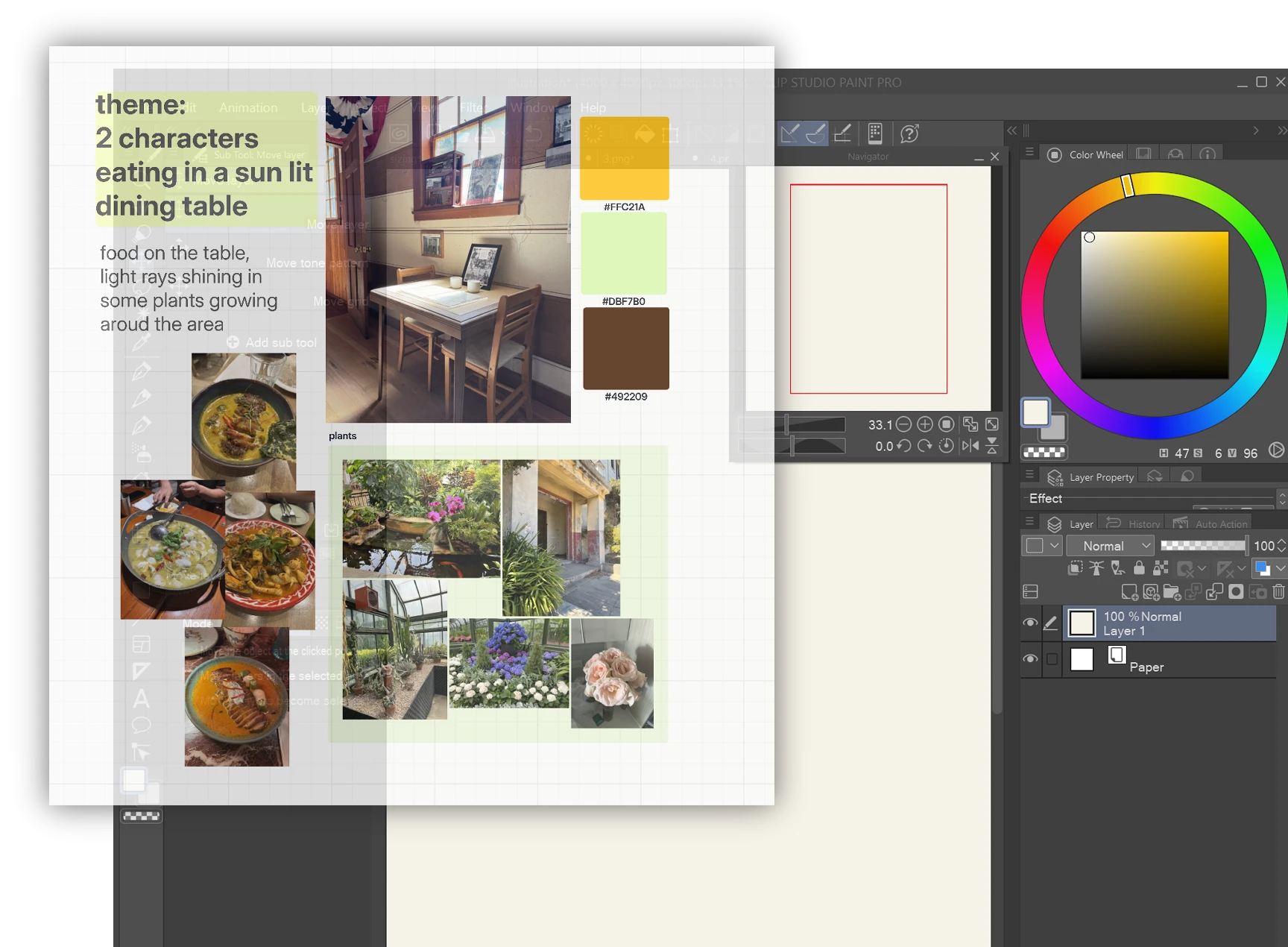
Task: Select the main foreground color swatch in Color Wheel
Action: 1035,412
